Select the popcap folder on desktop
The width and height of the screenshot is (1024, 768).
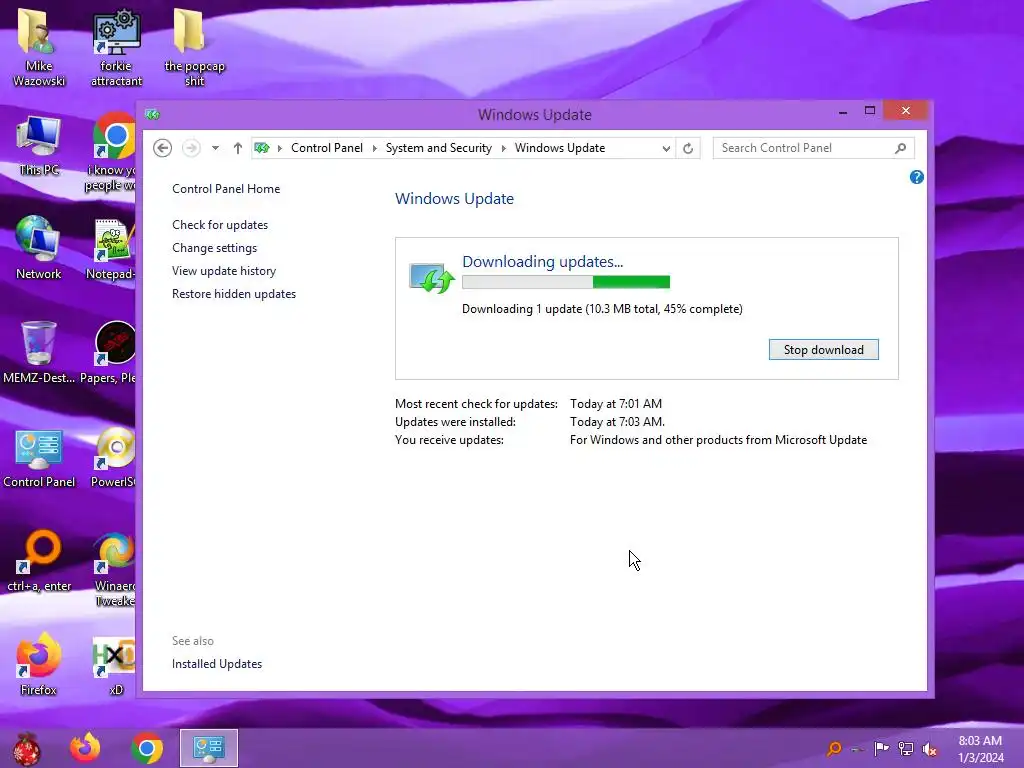(194, 47)
